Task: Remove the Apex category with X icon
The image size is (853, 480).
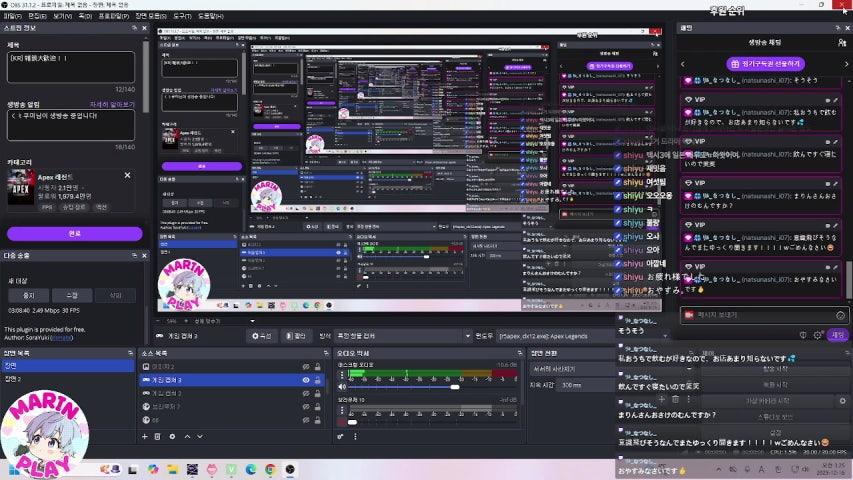Action: (x=127, y=175)
